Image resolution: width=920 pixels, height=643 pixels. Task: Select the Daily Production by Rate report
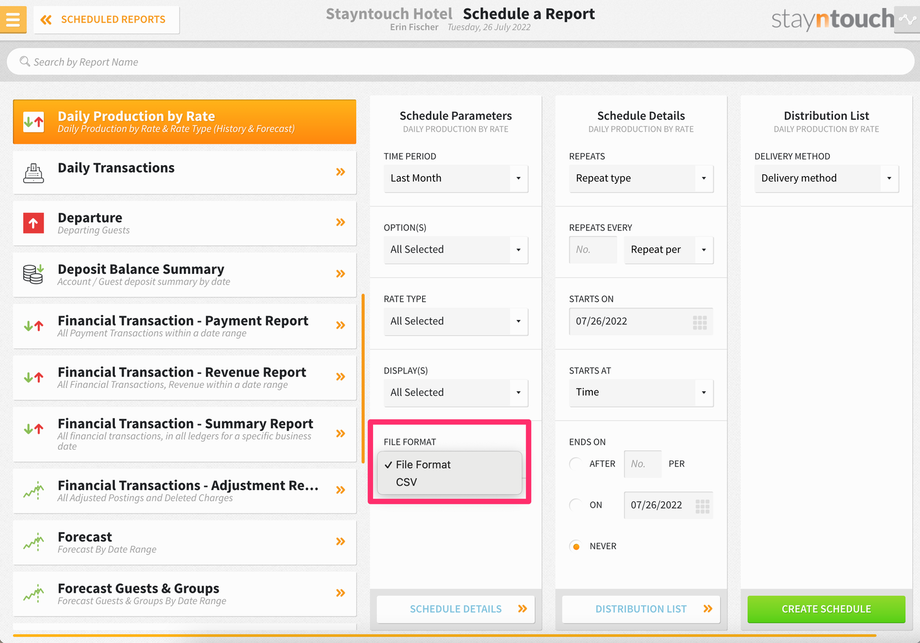click(184, 121)
